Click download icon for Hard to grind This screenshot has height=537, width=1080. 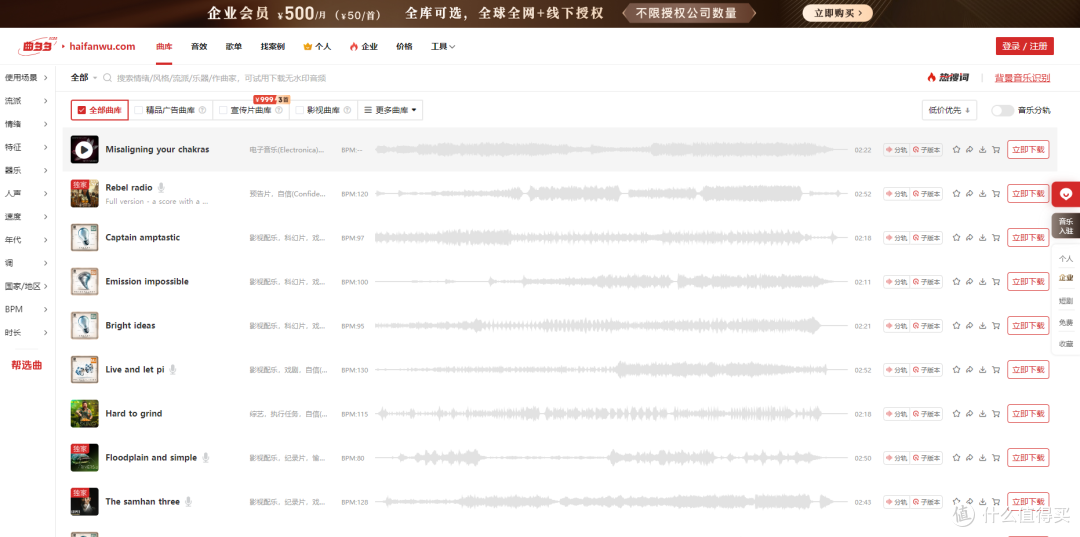(982, 414)
